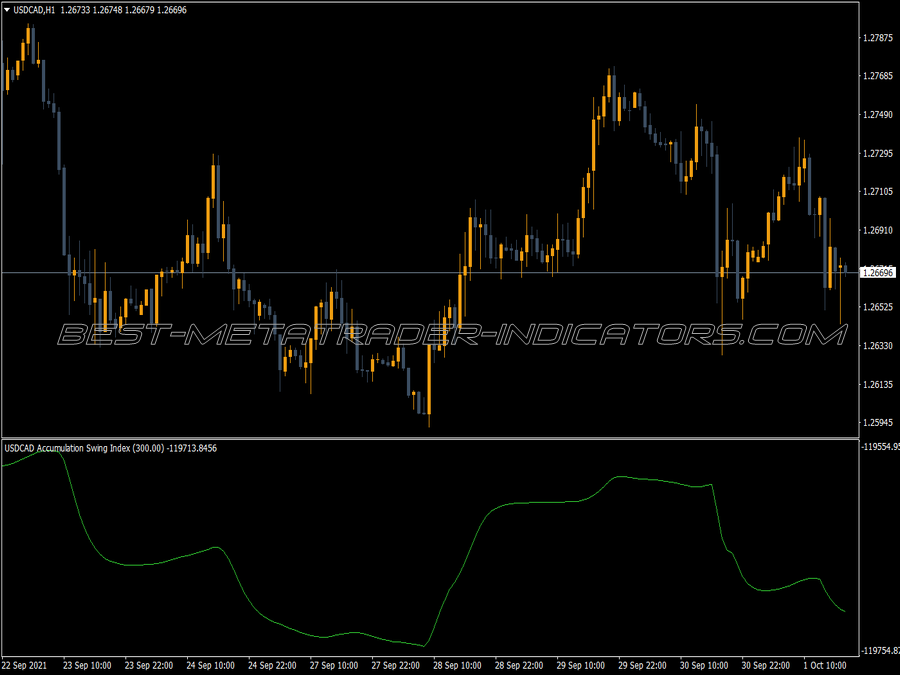Screen dimensions: 900x675
Task: Click the 27 Sep 22:00 time label
Action: tap(395, 665)
